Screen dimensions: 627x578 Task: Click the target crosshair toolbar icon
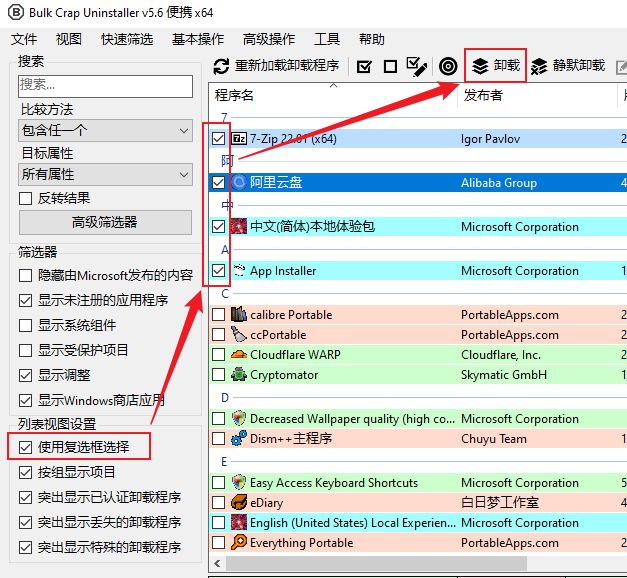pyautogui.click(x=448, y=66)
